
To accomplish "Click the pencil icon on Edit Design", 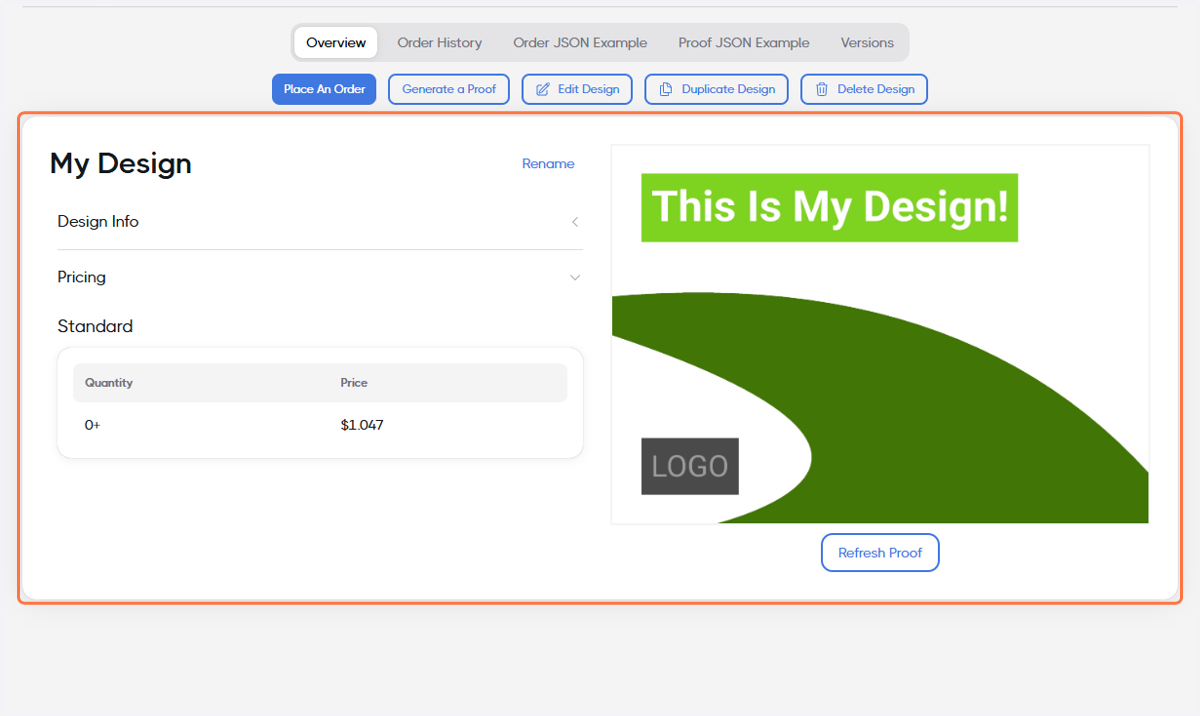I will [x=543, y=89].
